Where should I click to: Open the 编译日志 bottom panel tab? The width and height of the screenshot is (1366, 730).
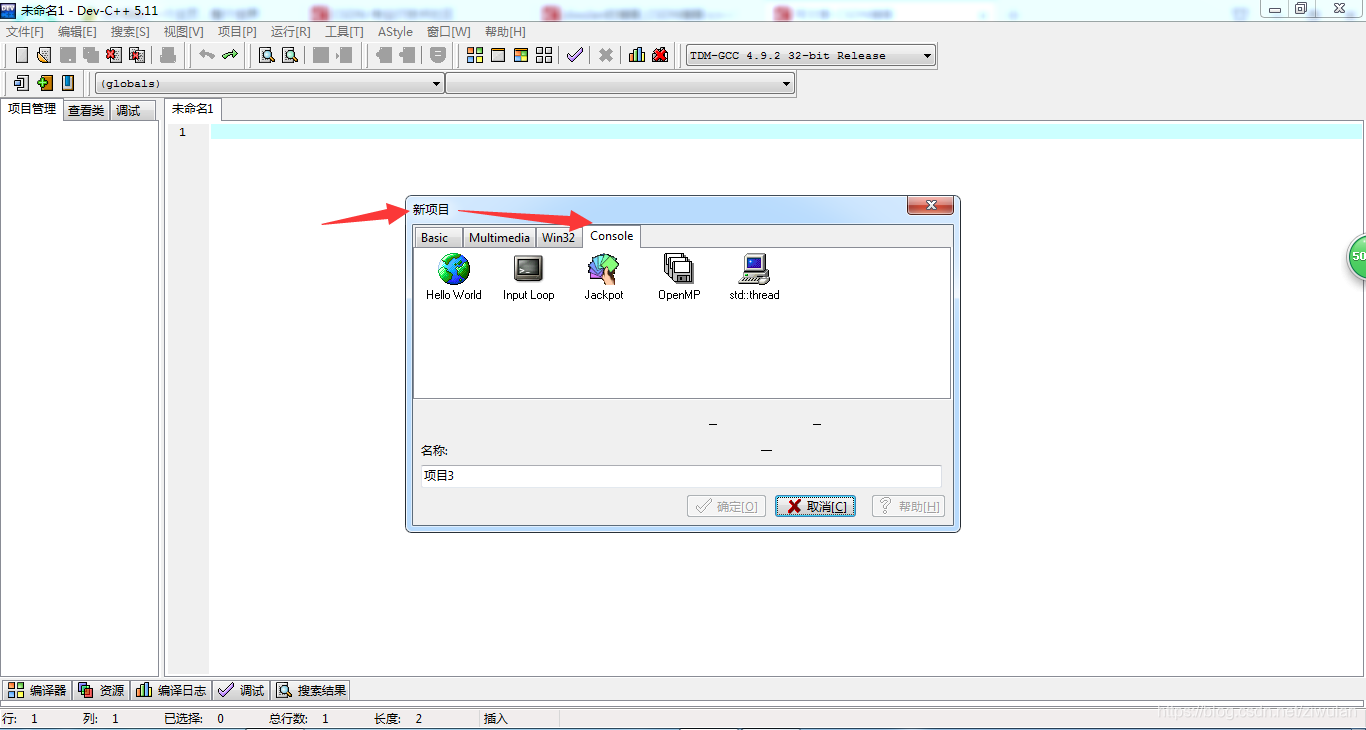[171, 690]
